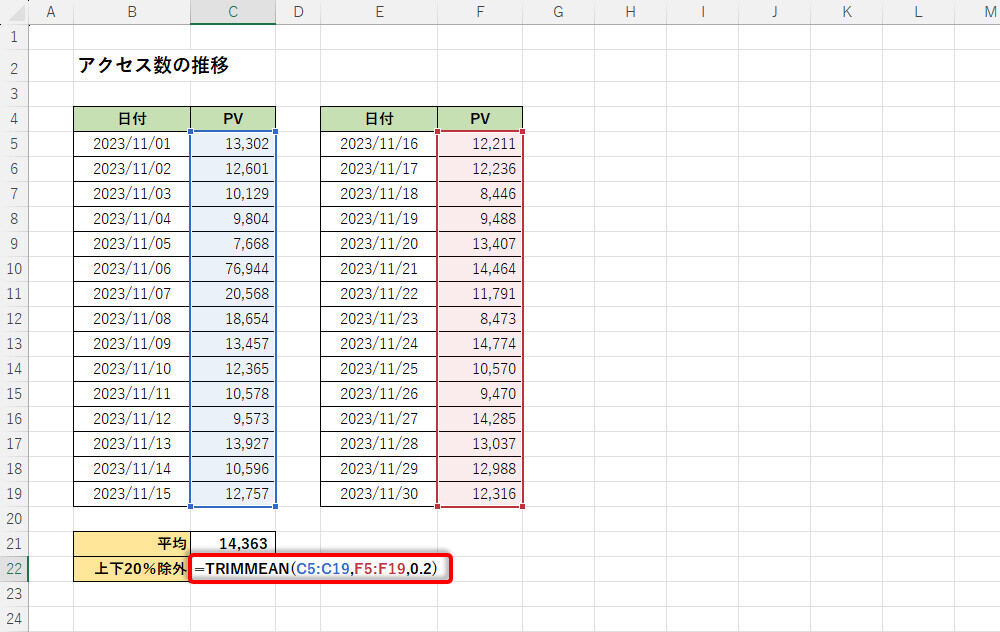Select cell with date 2023/11/09
This screenshot has width=1000, height=632.
coord(132,344)
